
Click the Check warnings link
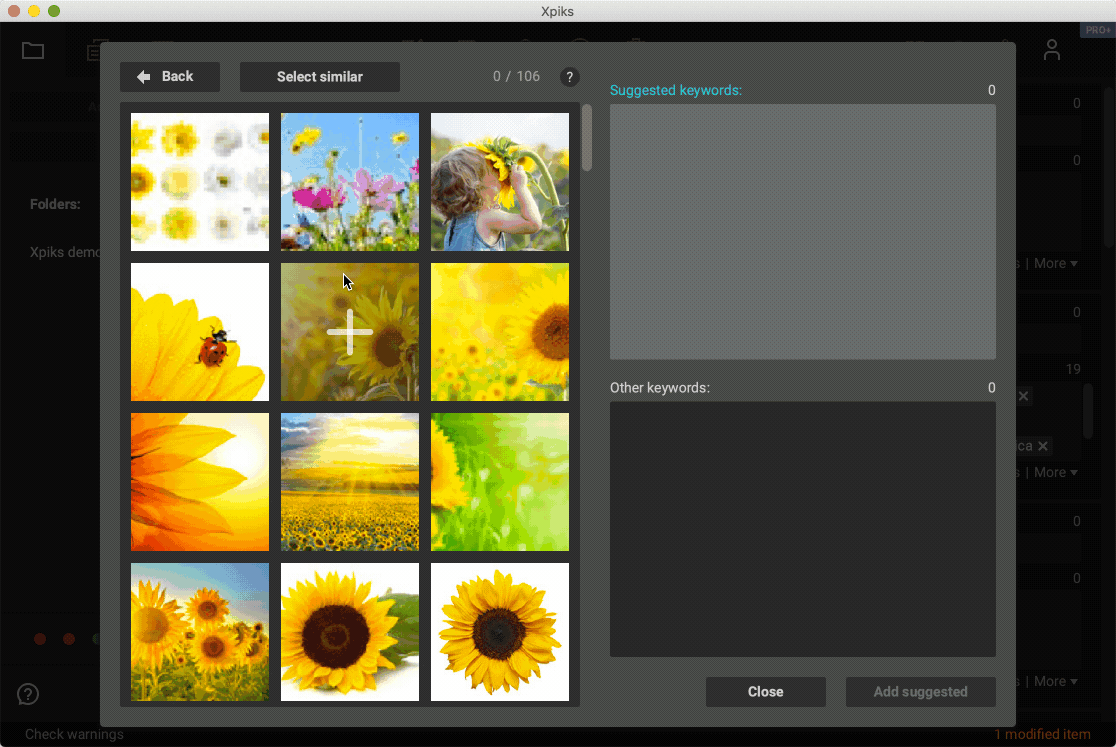tap(74, 735)
